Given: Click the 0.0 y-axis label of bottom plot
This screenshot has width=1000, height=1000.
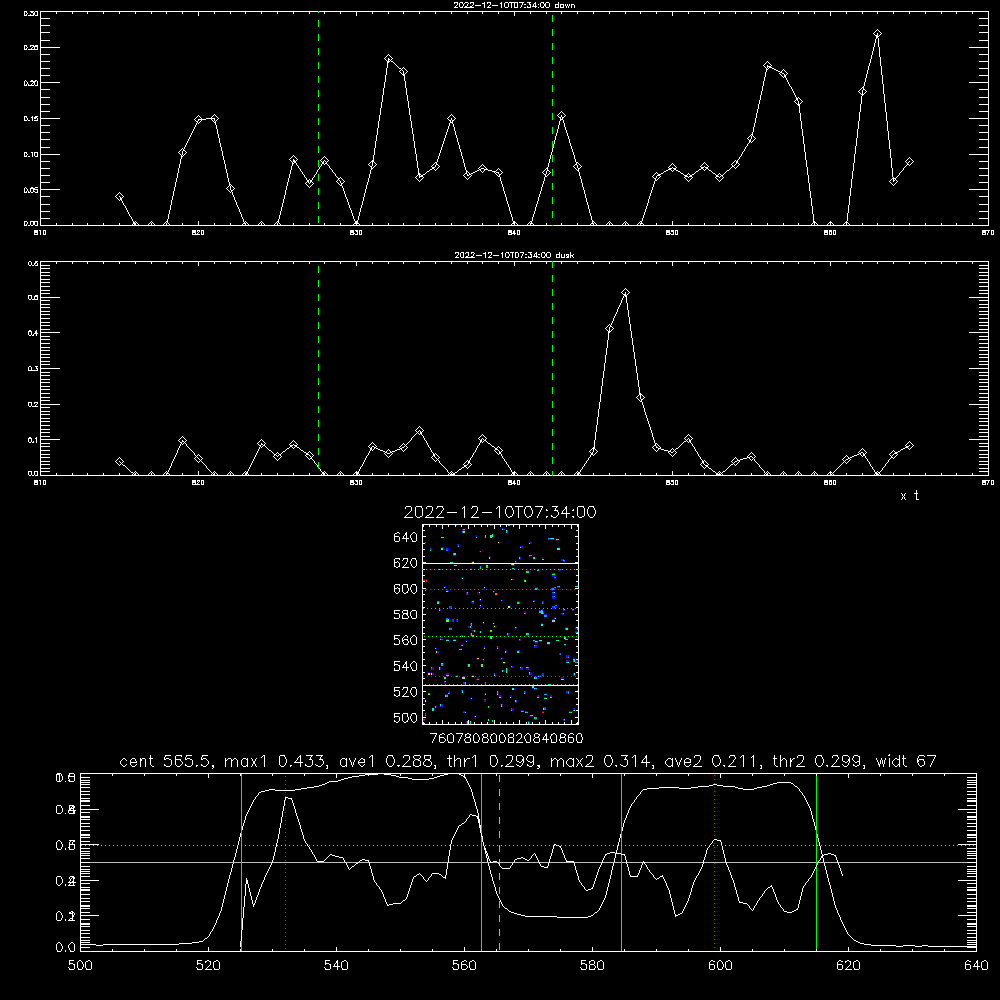Looking at the screenshot, I should tap(66, 948).
